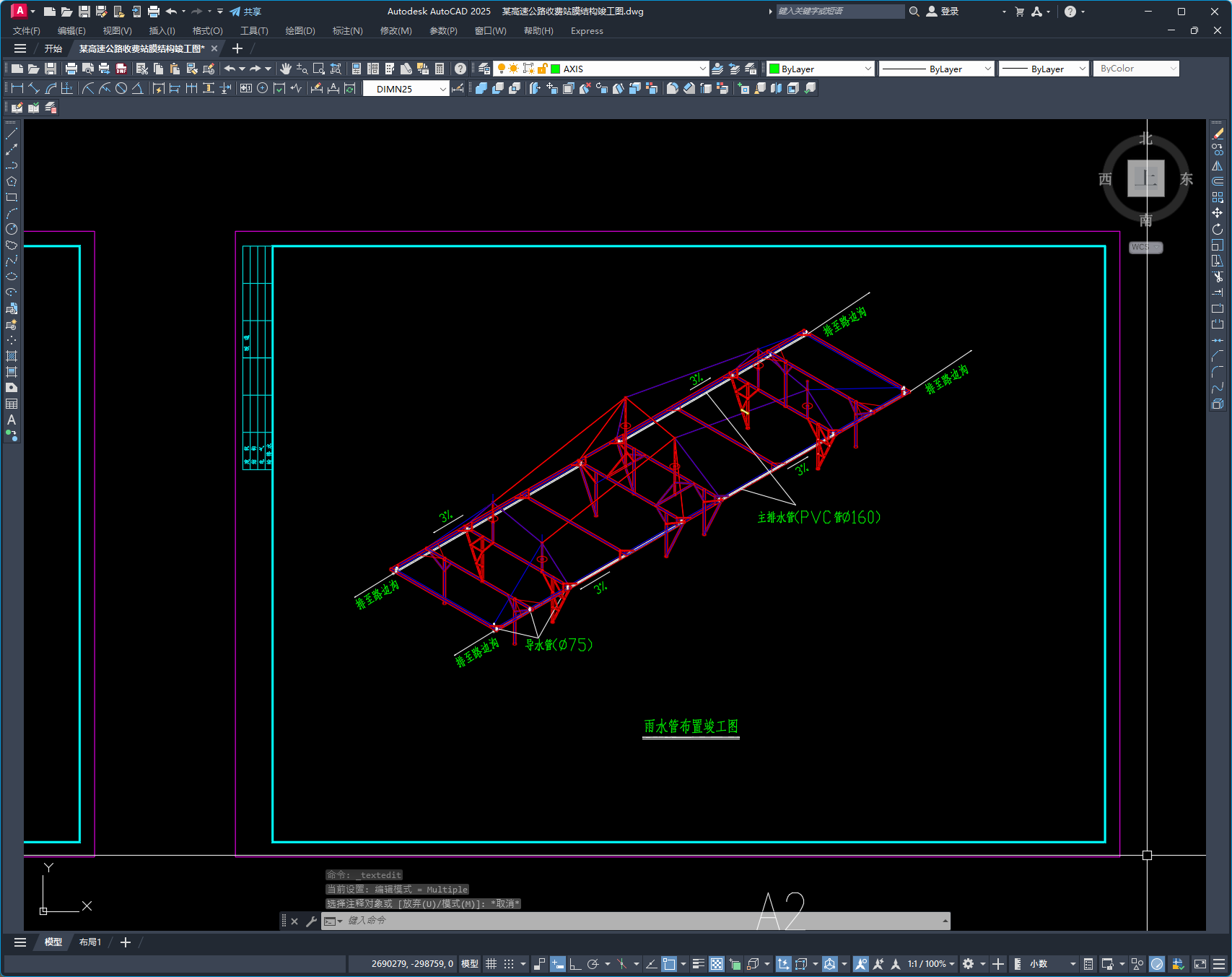Image resolution: width=1232 pixels, height=977 pixels.
Task: Toggle the drawing grid display
Action: 492,964
